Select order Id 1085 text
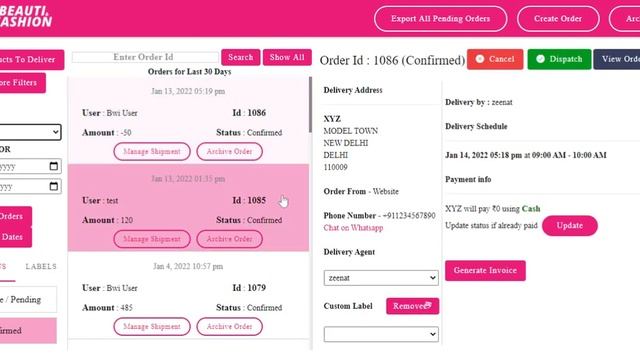 (249, 200)
